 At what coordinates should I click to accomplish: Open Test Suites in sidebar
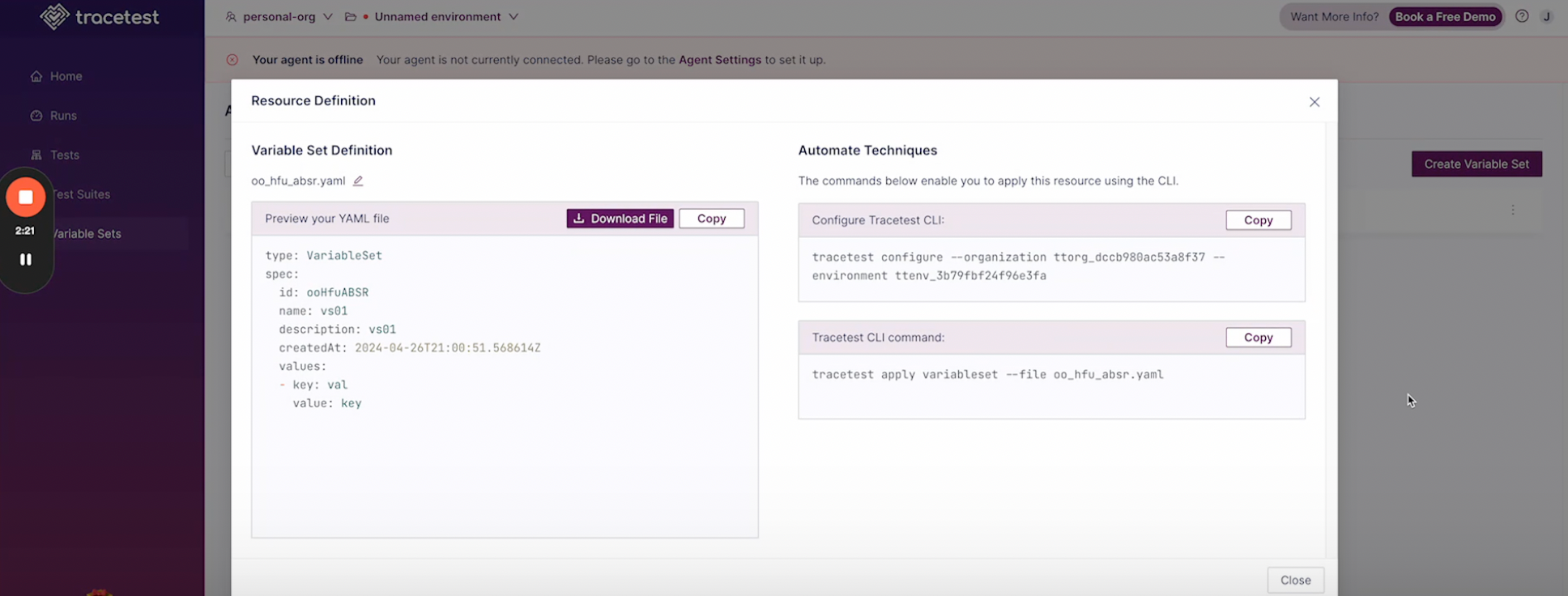coord(81,194)
